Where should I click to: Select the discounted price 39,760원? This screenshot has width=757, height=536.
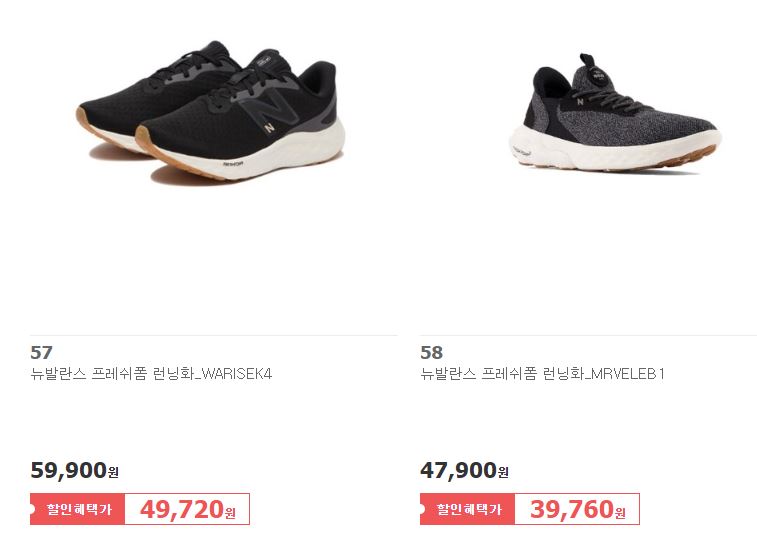coord(577,509)
